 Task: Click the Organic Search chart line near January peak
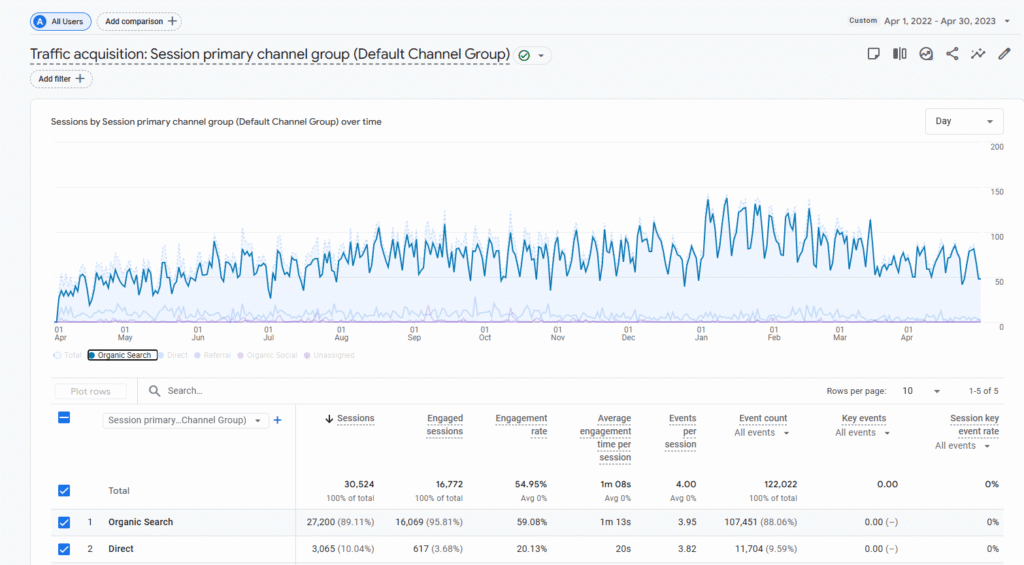708,199
